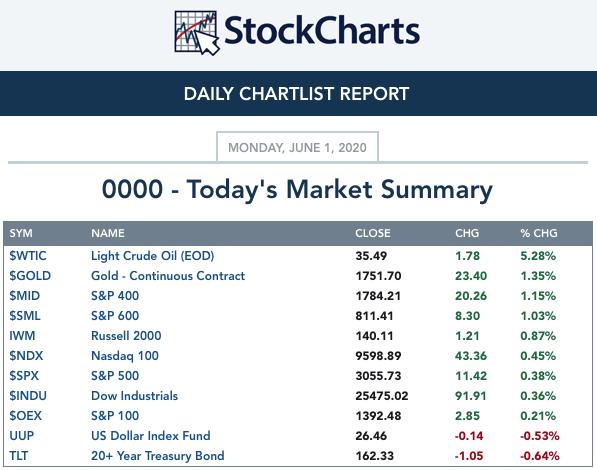
Task: Click the 20+ Year Treasury Bond link
Action: pyautogui.click(x=158, y=456)
